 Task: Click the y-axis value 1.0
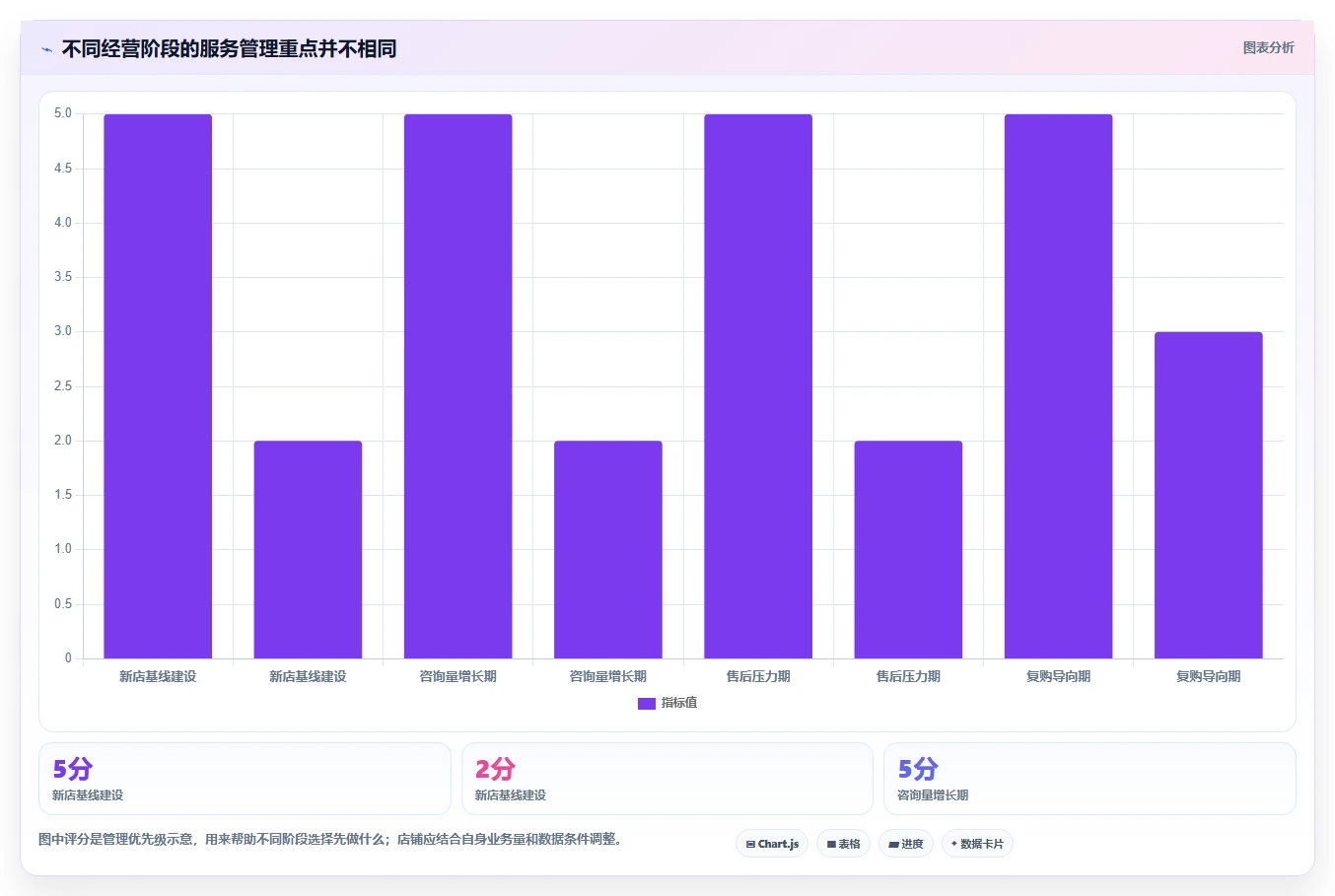coord(63,549)
